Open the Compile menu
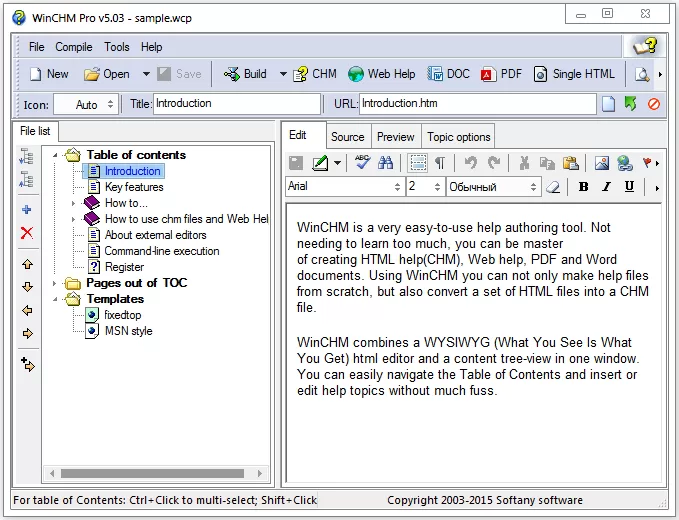The width and height of the screenshot is (679, 520). 74,47
